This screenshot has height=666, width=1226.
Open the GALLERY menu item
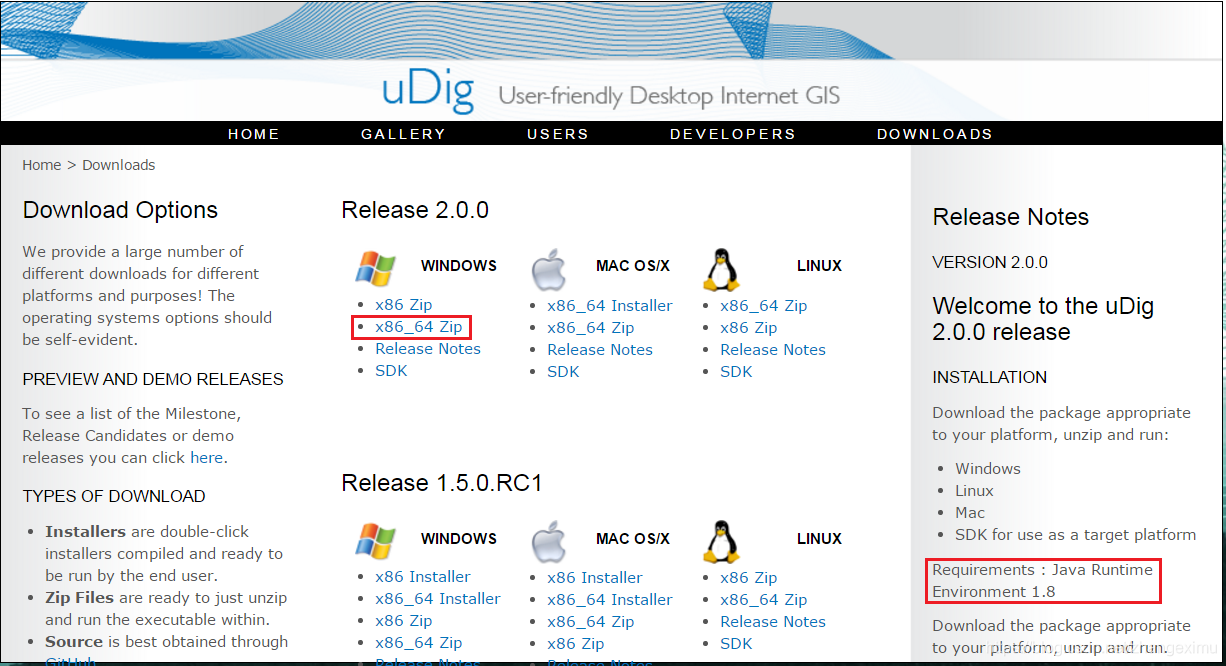403,134
